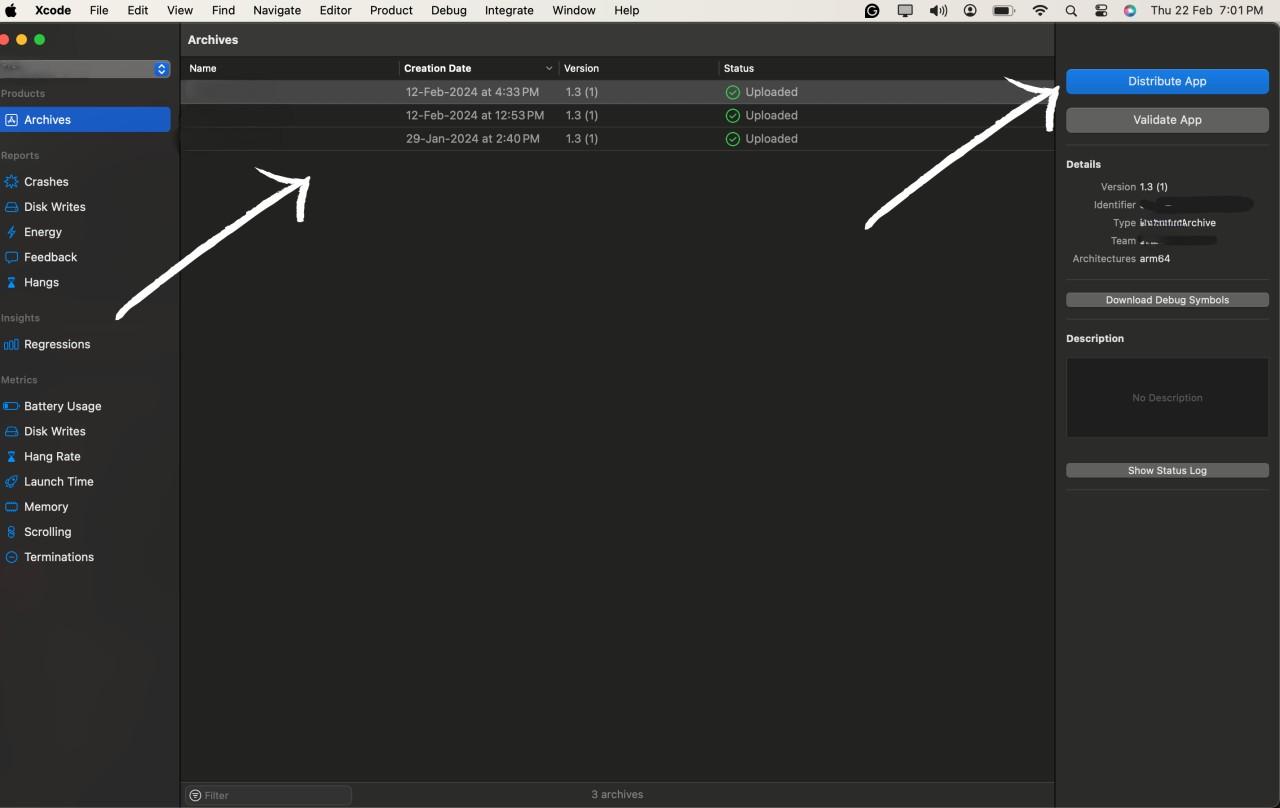Image resolution: width=1280 pixels, height=808 pixels.
Task: Open the Crashes report
Action: [46, 182]
